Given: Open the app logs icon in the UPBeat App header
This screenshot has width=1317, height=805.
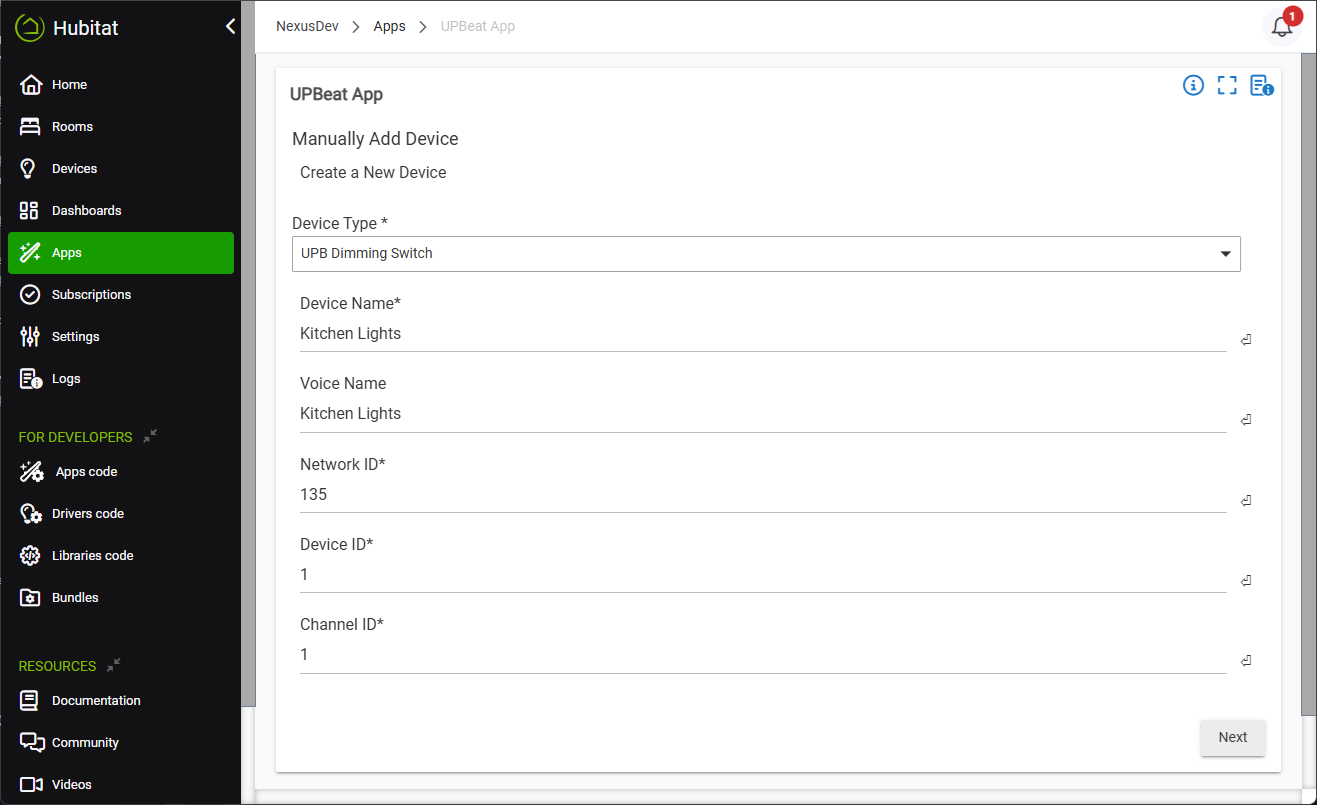Looking at the screenshot, I should 1261,86.
